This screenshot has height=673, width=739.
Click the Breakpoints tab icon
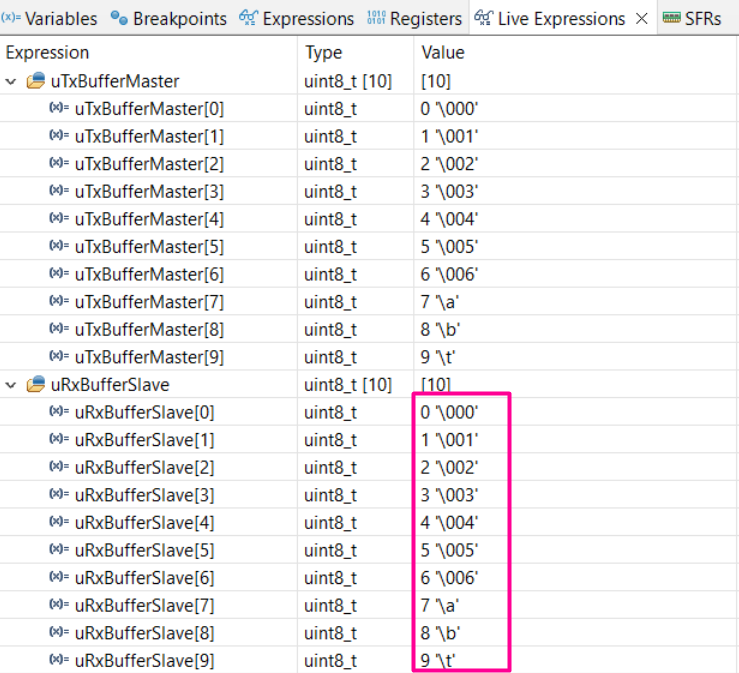(x=119, y=18)
